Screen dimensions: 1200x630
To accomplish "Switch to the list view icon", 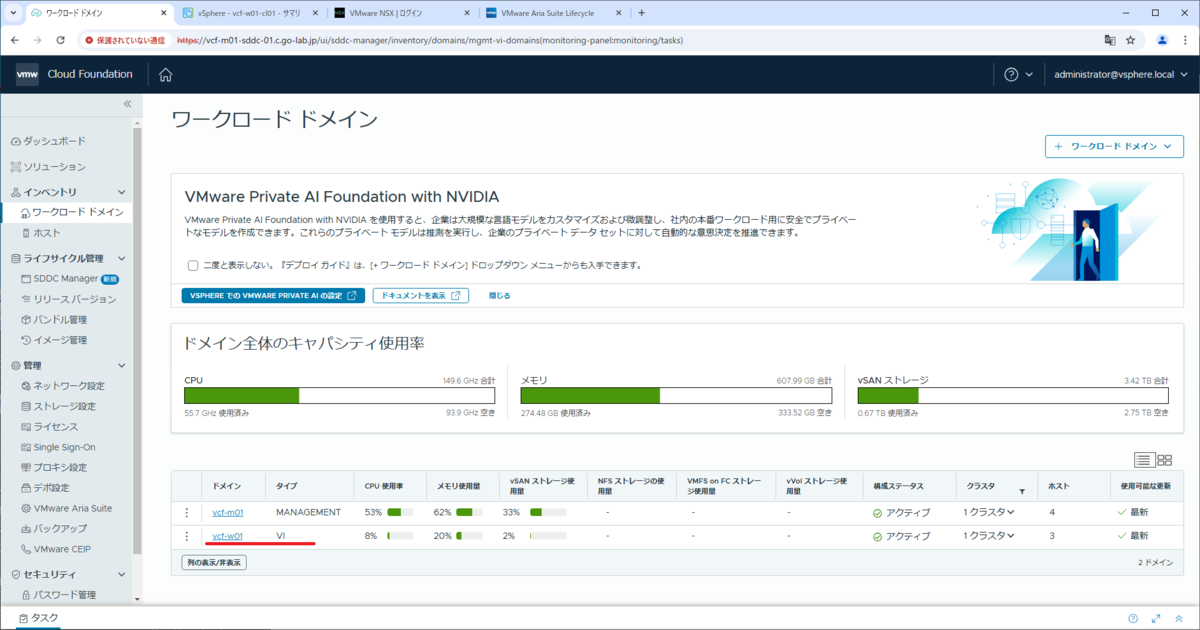I will [x=1144, y=460].
